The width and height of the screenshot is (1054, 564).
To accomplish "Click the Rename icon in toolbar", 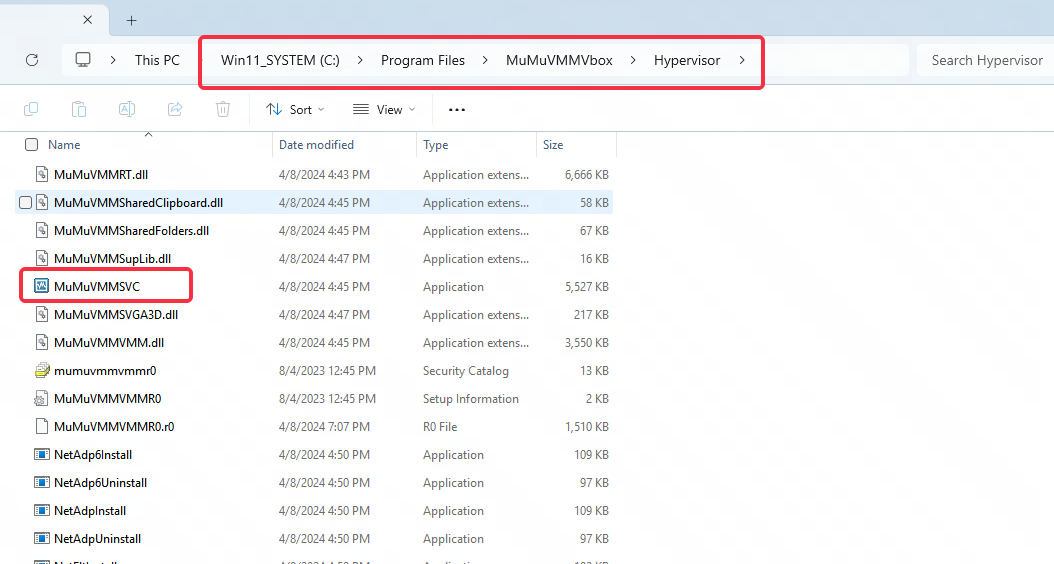I will pos(127,109).
